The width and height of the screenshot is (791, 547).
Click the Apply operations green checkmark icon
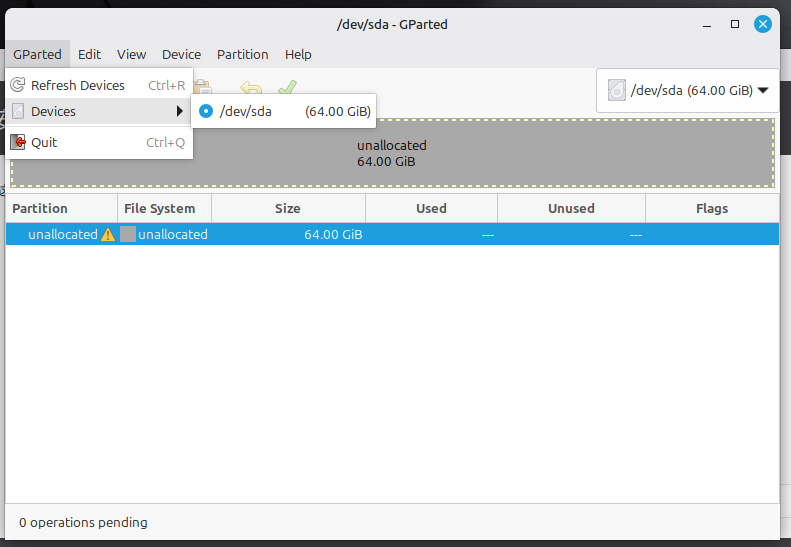(287, 89)
